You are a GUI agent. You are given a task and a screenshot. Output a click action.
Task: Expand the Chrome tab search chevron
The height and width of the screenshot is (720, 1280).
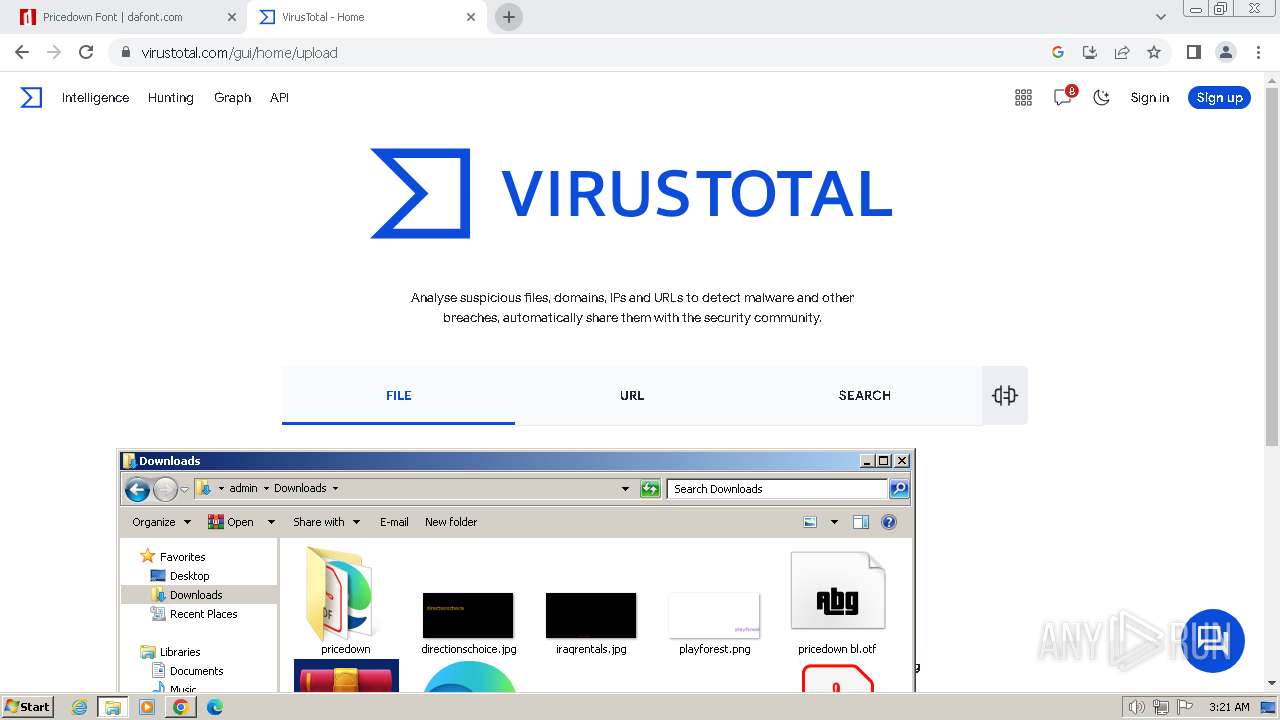1160,17
